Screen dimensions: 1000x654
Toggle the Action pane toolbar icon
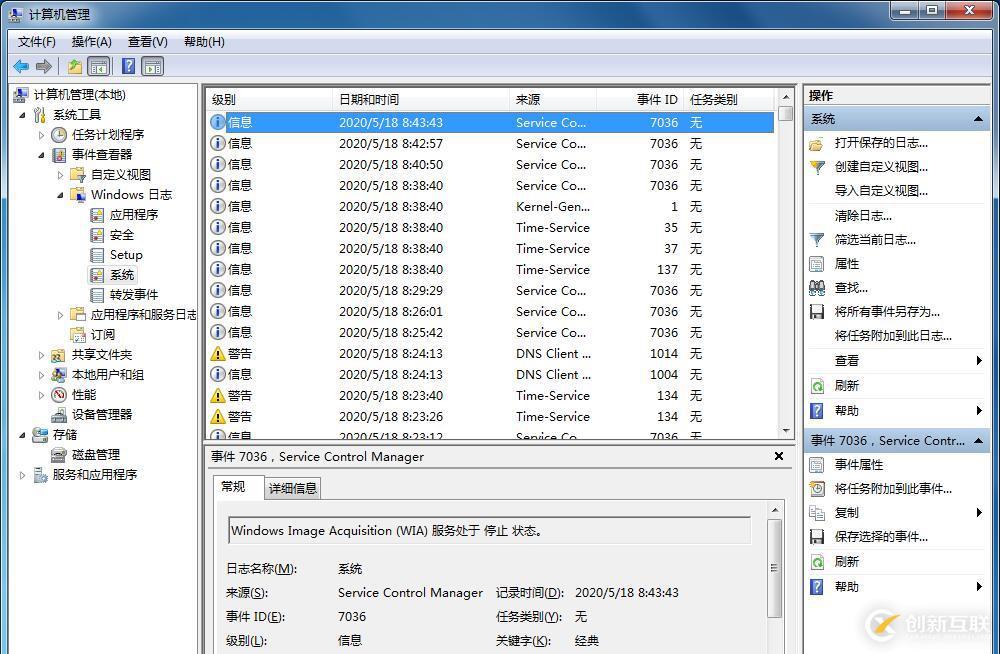pos(153,66)
